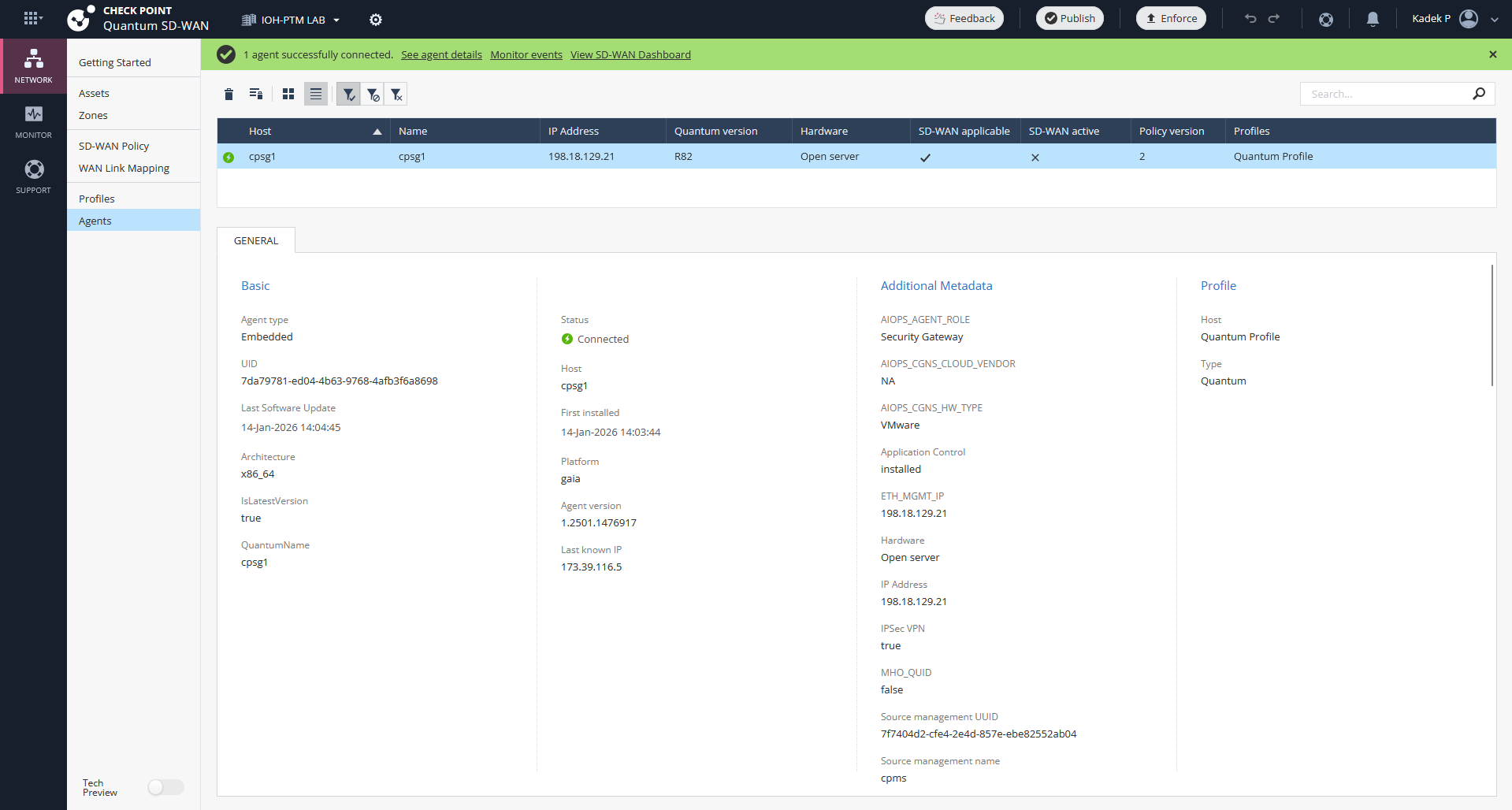Open global settings gear icon

click(376, 20)
